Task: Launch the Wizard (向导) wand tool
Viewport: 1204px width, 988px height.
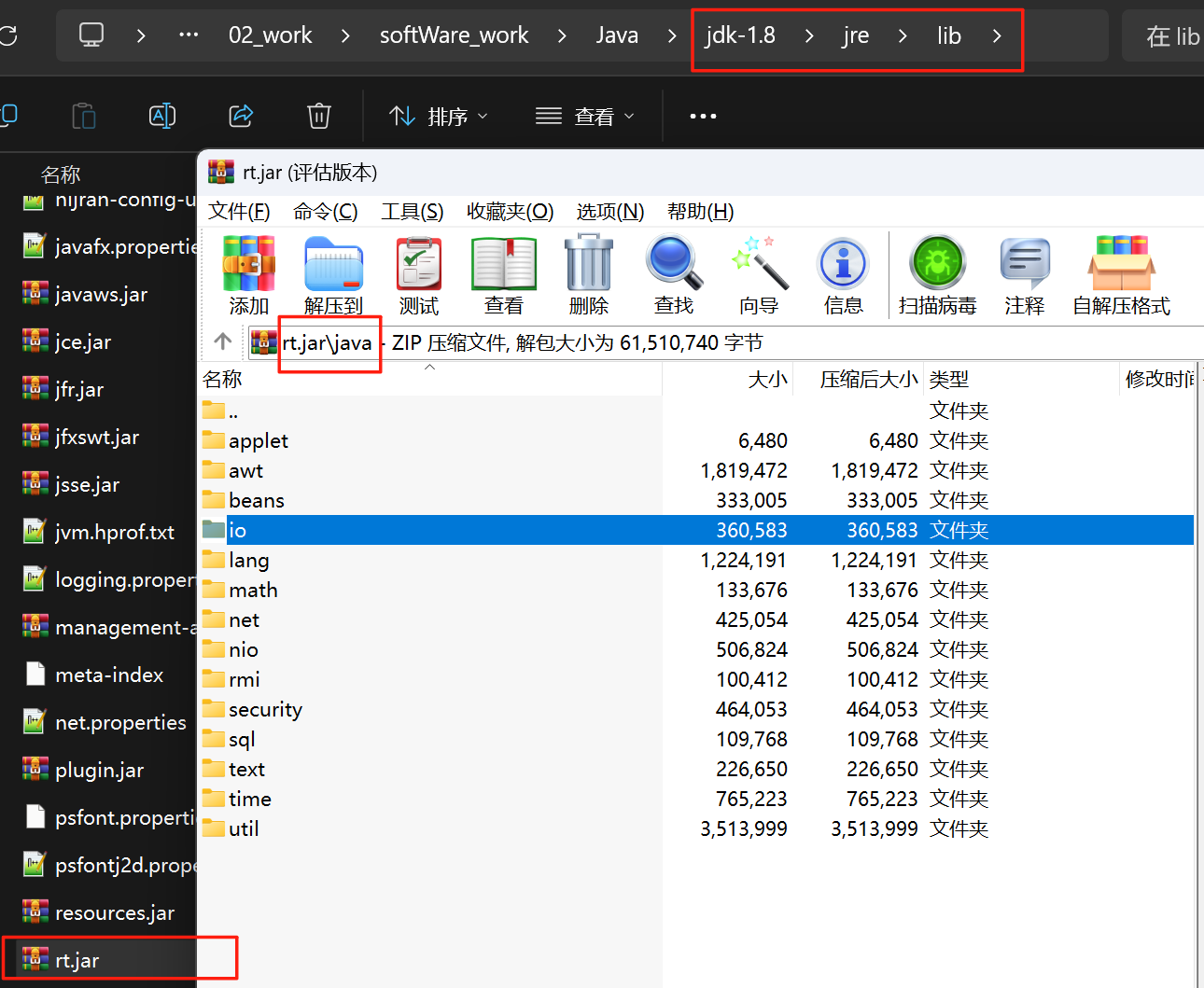Action: (x=759, y=275)
